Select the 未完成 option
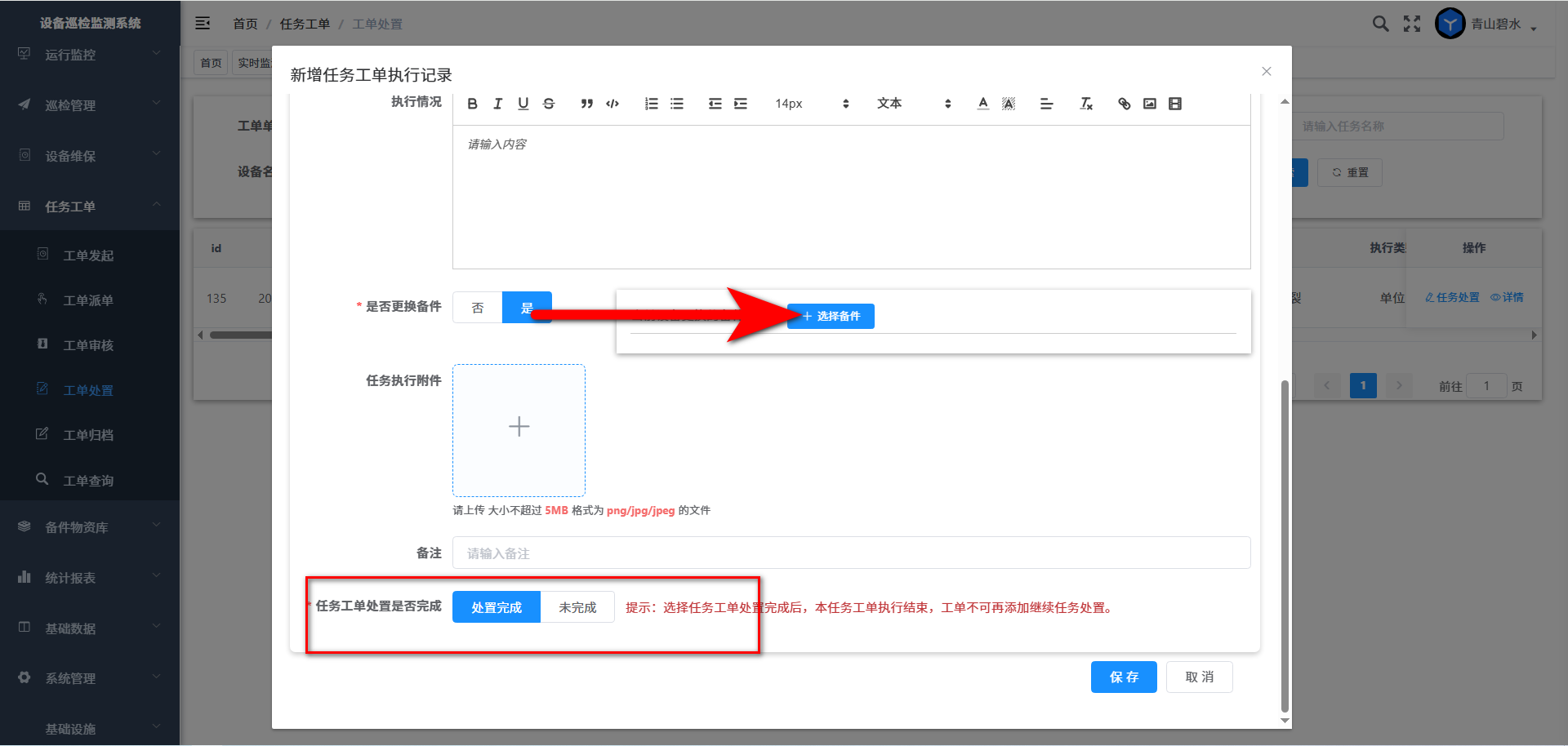The image size is (1568, 746). [577, 607]
